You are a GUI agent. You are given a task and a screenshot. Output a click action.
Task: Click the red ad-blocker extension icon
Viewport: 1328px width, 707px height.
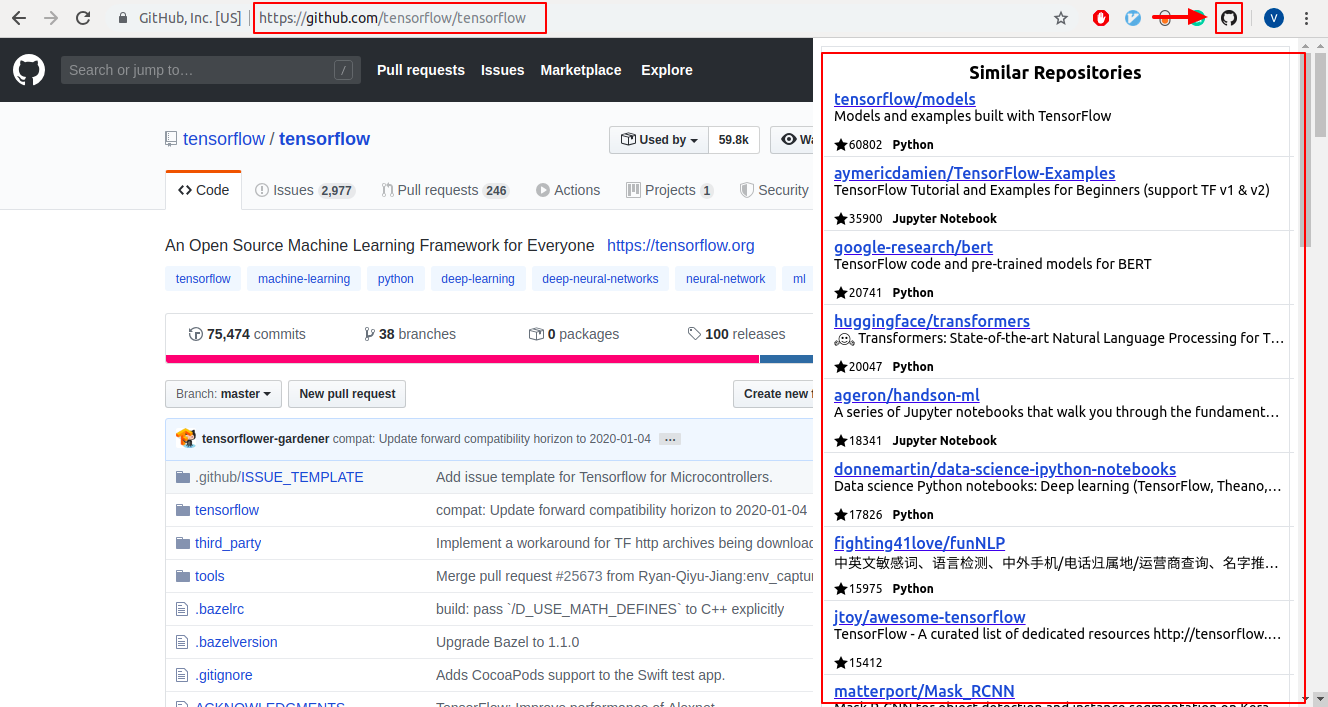(1100, 17)
